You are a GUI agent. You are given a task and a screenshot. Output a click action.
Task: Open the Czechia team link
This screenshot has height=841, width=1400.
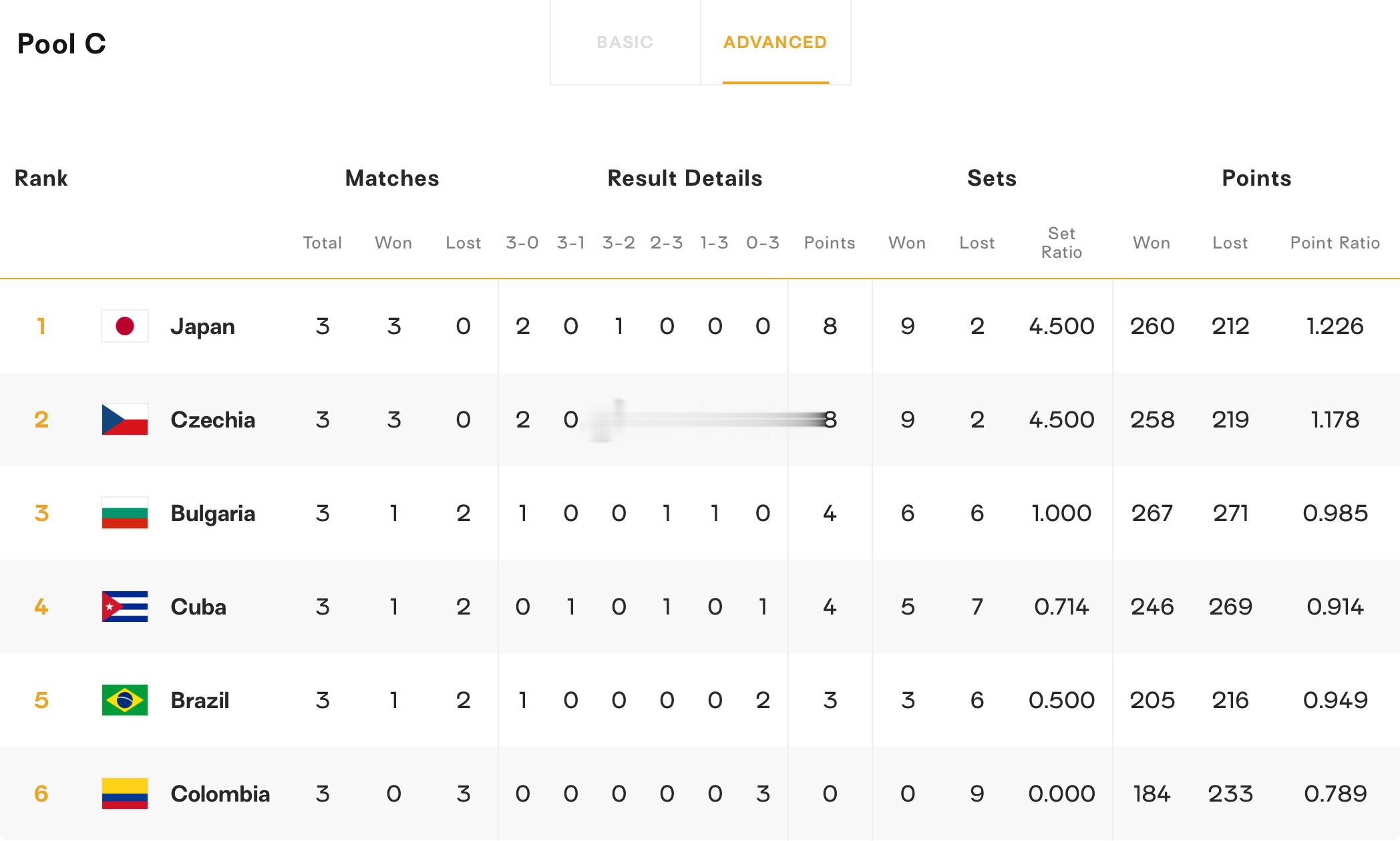(213, 419)
